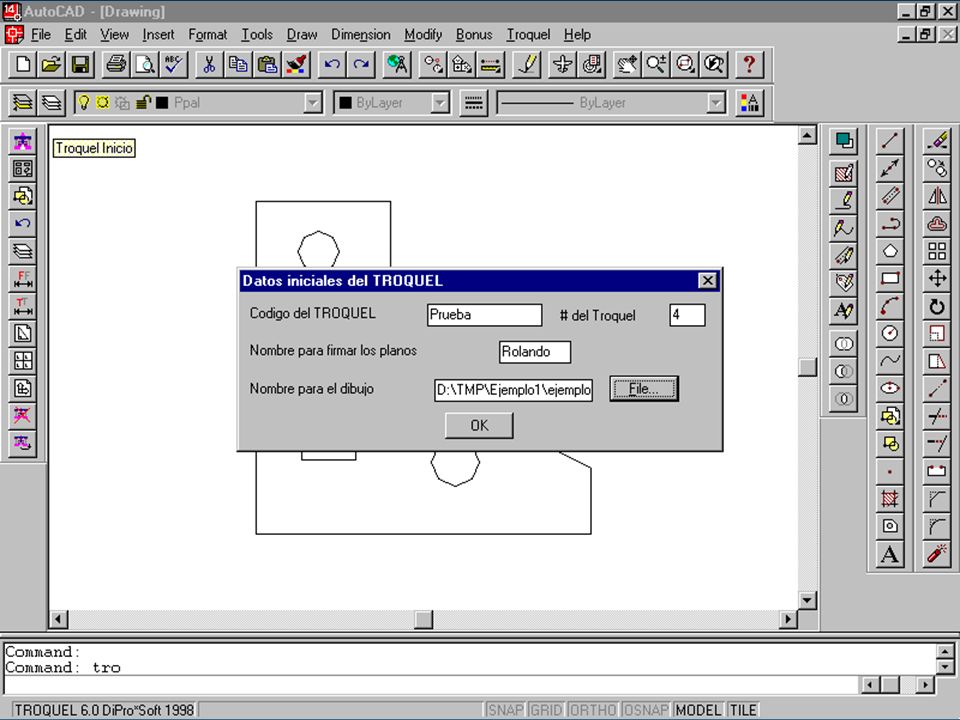Screen dimensions: 960x720
Task: Expand the ByLayer linetype dropdown
Action: 716,103
